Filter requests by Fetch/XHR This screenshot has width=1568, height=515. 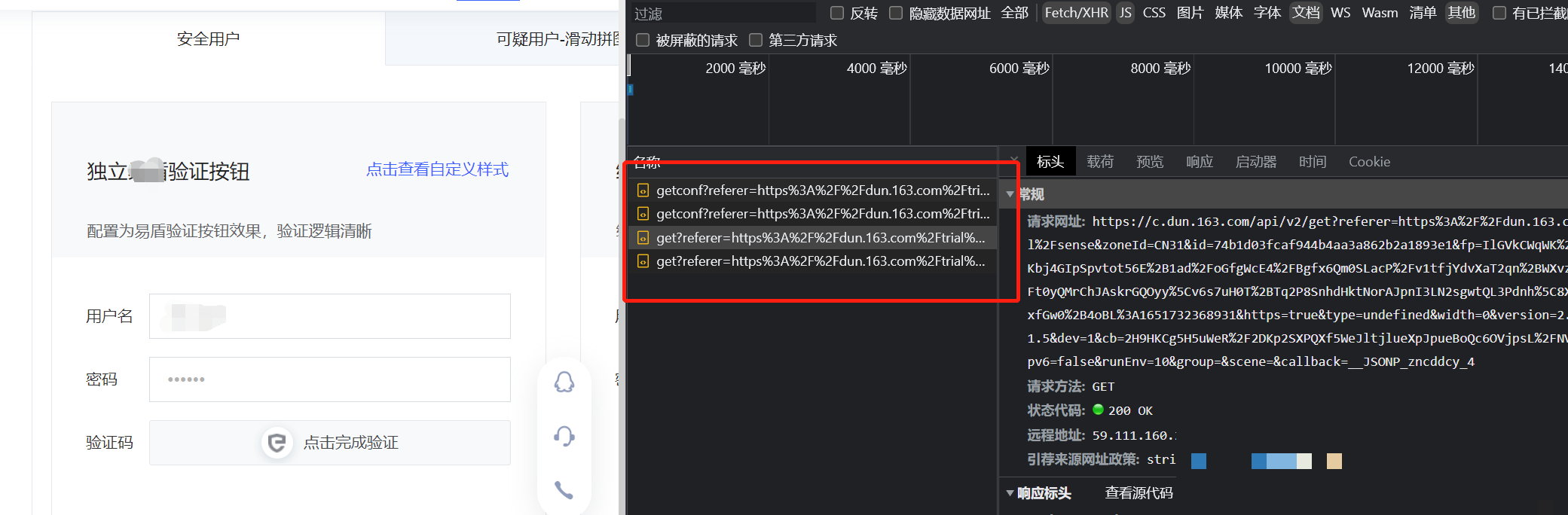click(1076, 13)
